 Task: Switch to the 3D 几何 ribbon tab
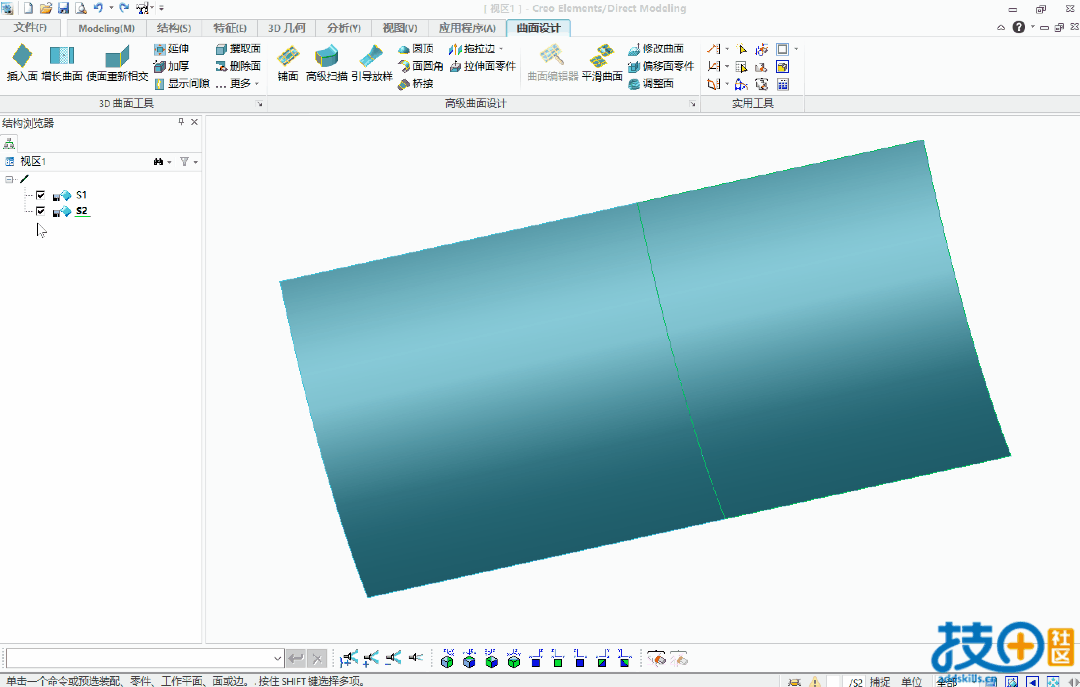(x=287, y=28)
